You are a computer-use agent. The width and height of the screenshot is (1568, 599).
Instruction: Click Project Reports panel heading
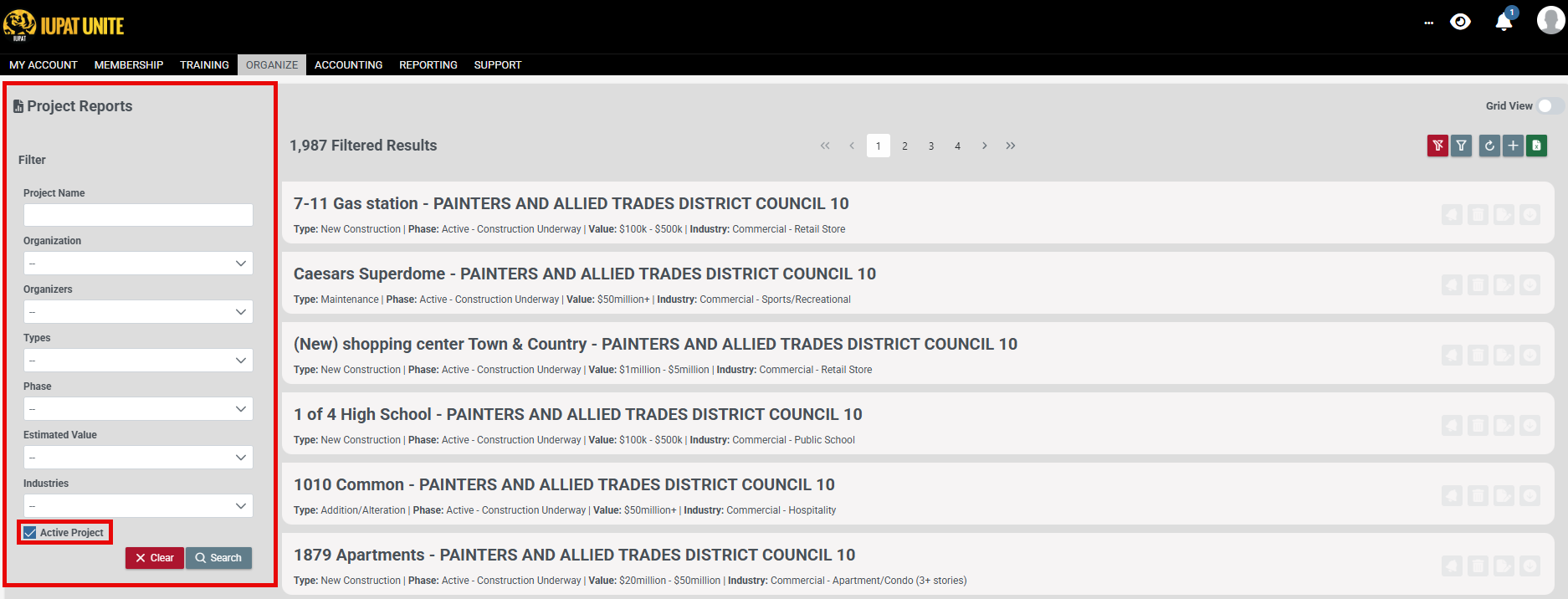(x=73, y=106)
